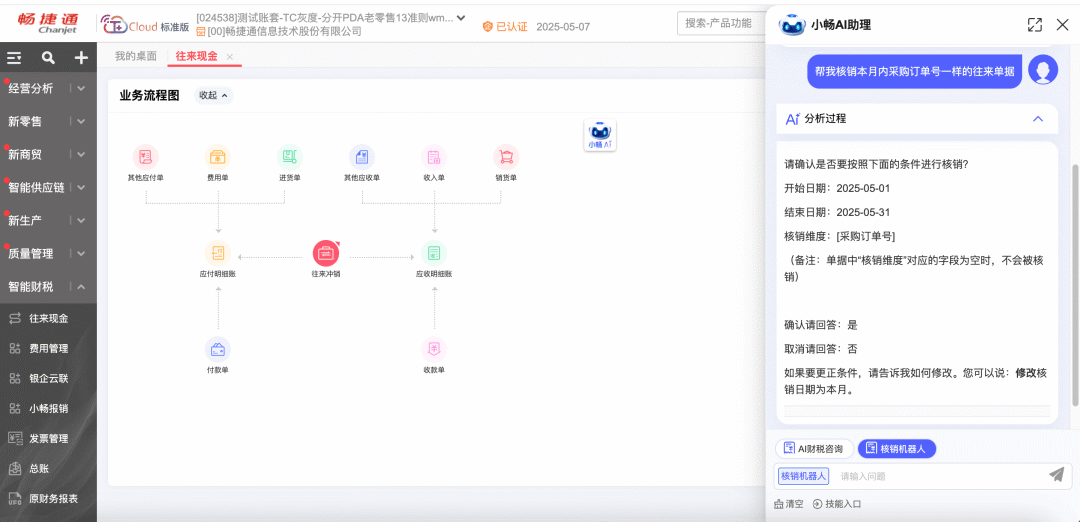The height and width of the screenshot is (522, 1080).
Task: Click the 小畅AI robot floating icon
Action: [x=600, y=135]
